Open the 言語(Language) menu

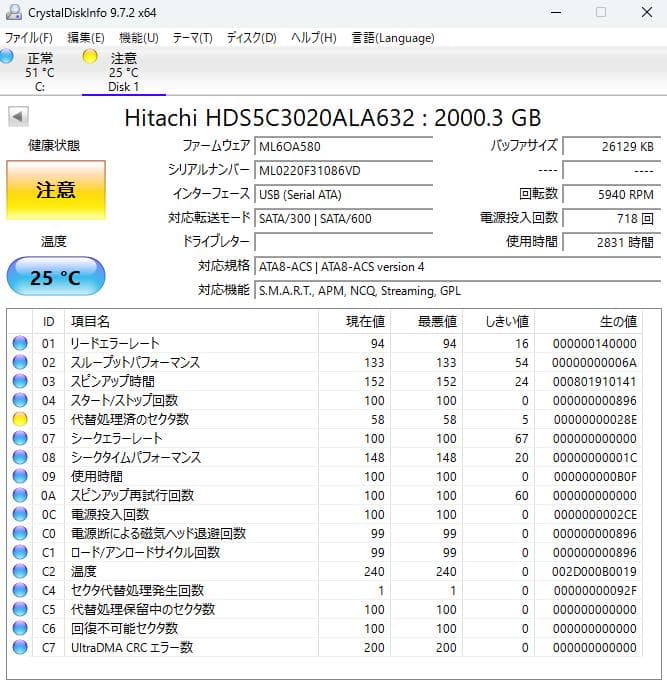[x=393, y=38]
